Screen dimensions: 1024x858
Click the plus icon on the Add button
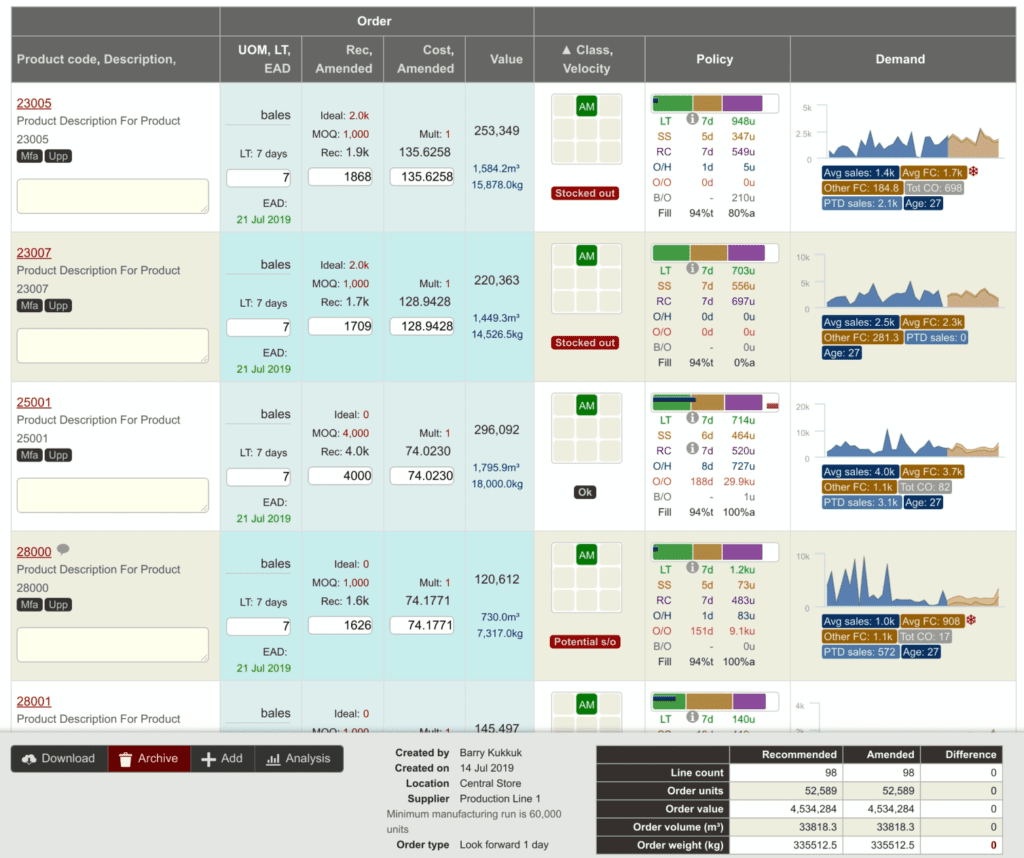[207, 758]
